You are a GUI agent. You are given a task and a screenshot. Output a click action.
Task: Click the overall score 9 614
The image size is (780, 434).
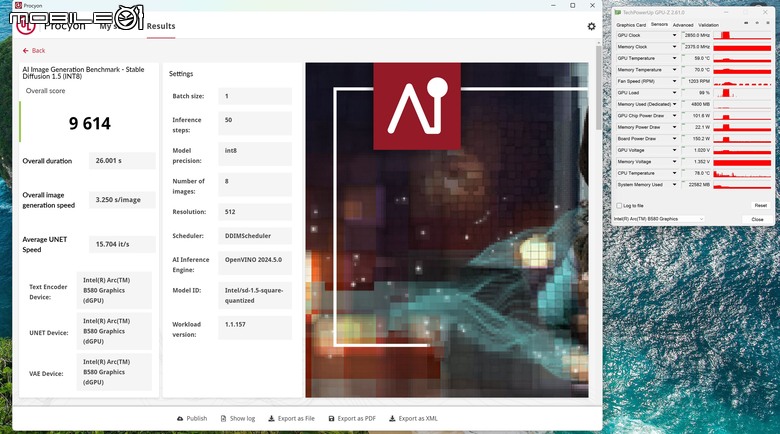pyautogui.click(x=90, y=123)
